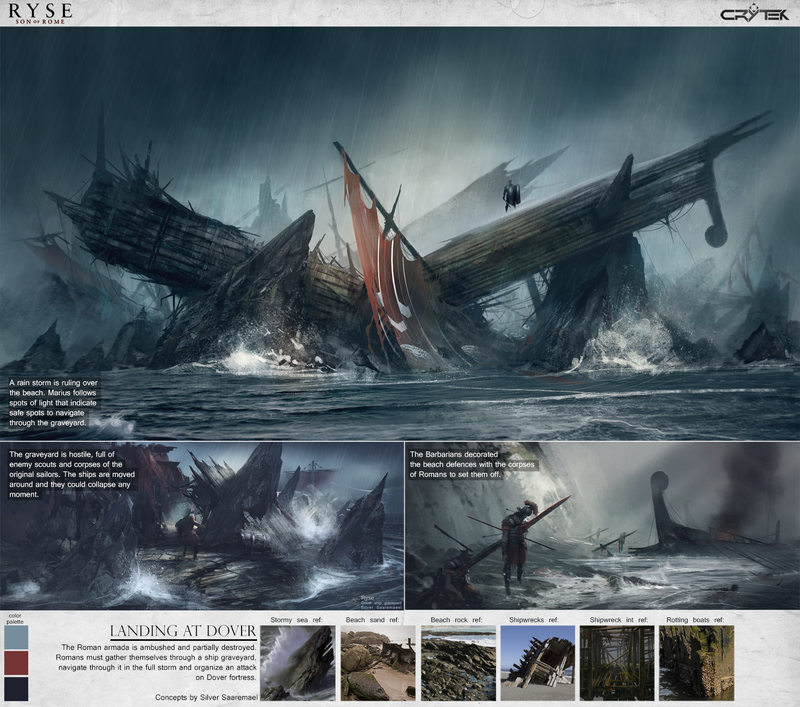This screenshot has width=800, height=707.
Task: Click the 'The Barbarians decorated' caption
Action: [x=472, y=464]
